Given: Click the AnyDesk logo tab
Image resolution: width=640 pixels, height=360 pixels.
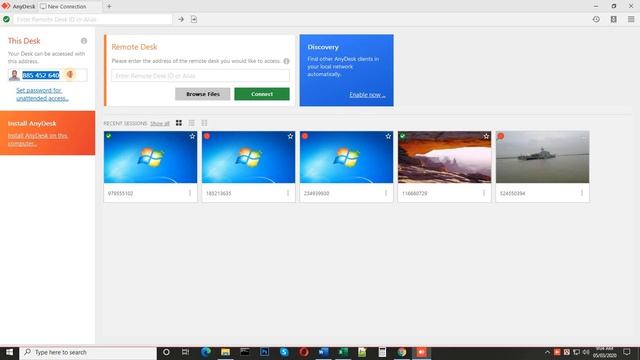Looking at the screenshot, I should pyautogui.click(x=18, y=7).
